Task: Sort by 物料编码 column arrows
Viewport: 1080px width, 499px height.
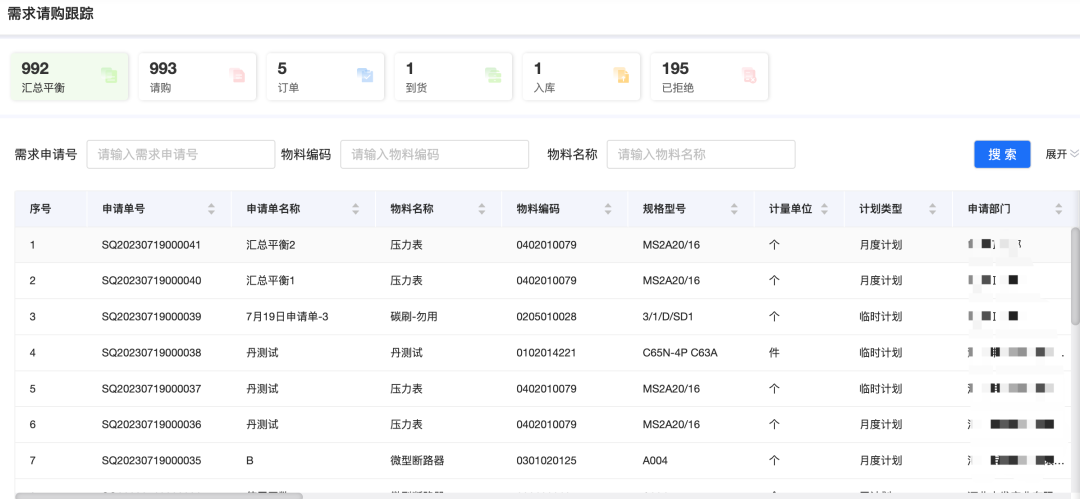Action: point(608,209)
